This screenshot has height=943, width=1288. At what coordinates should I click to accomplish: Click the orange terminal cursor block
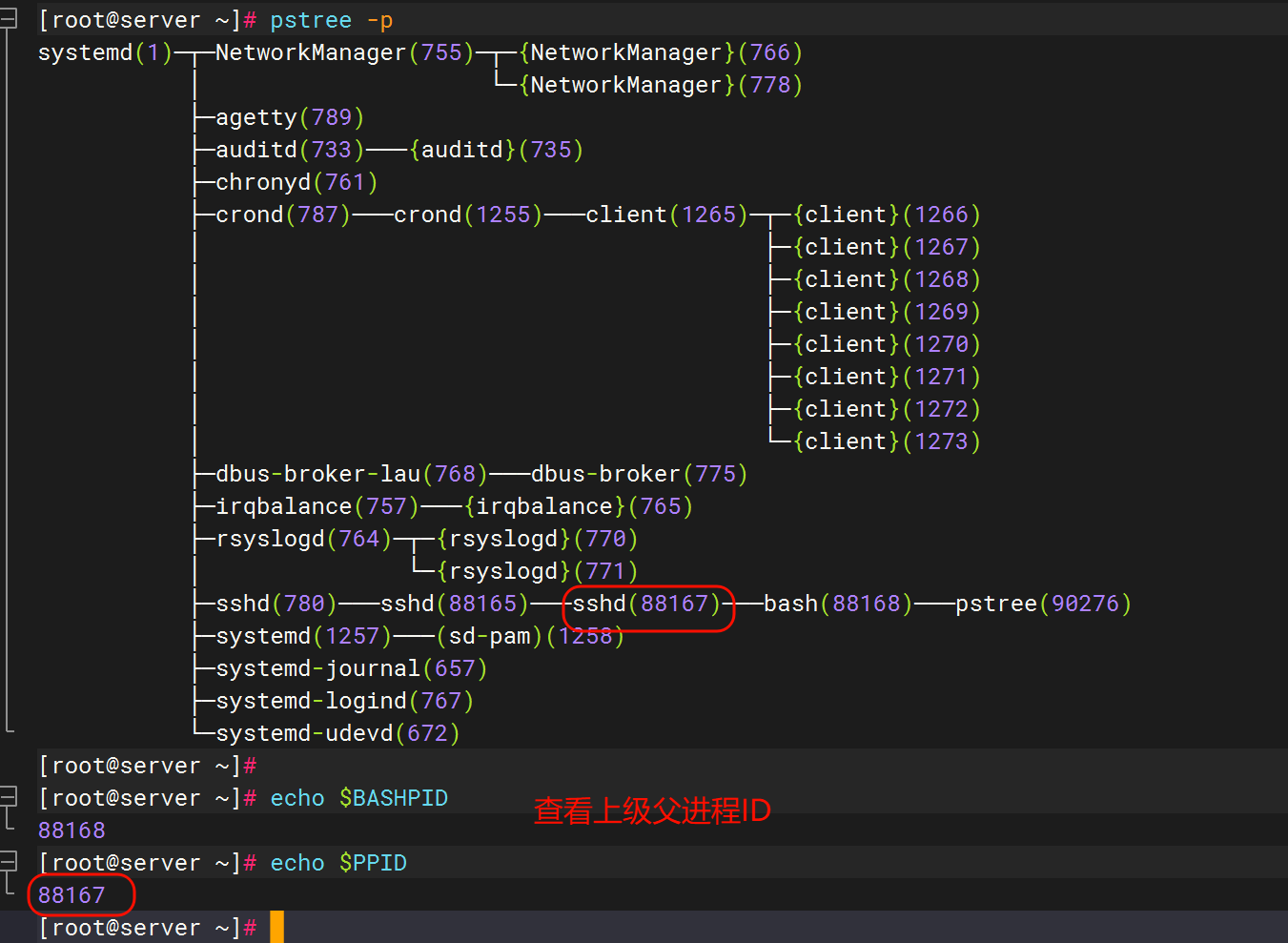pyautogui.click(x=276, y=926)
